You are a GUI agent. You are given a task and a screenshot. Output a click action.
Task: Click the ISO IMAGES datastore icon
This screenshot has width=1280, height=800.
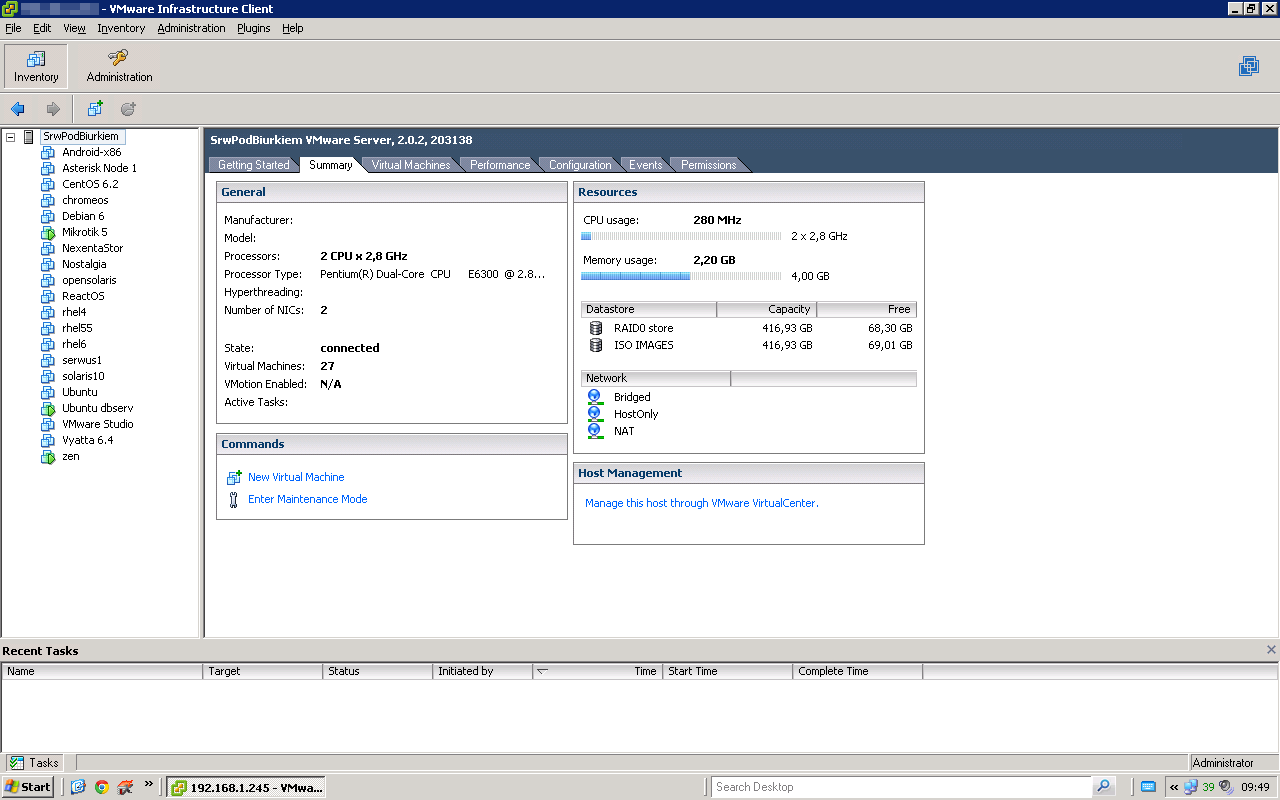pos(596,345)
